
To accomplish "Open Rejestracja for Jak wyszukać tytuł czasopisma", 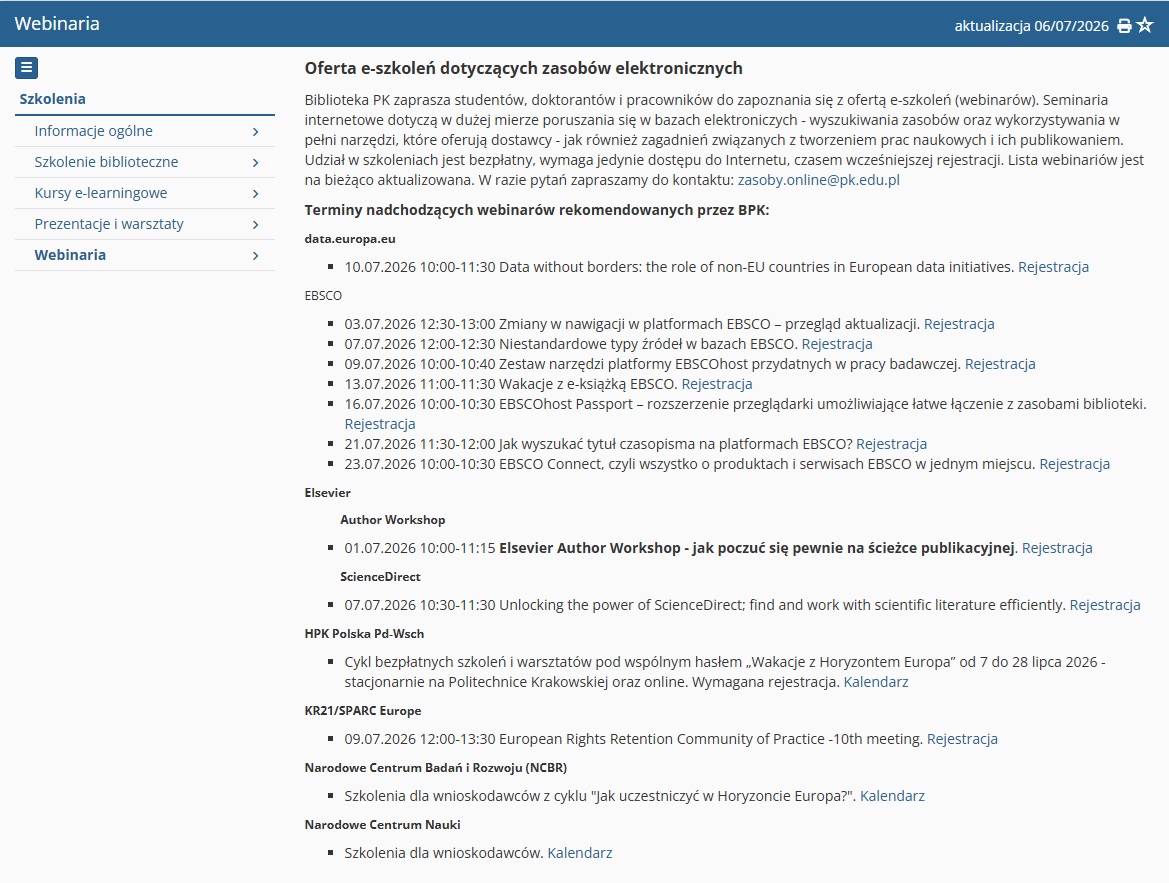I will pyautogui.click(x=891, y=444).
